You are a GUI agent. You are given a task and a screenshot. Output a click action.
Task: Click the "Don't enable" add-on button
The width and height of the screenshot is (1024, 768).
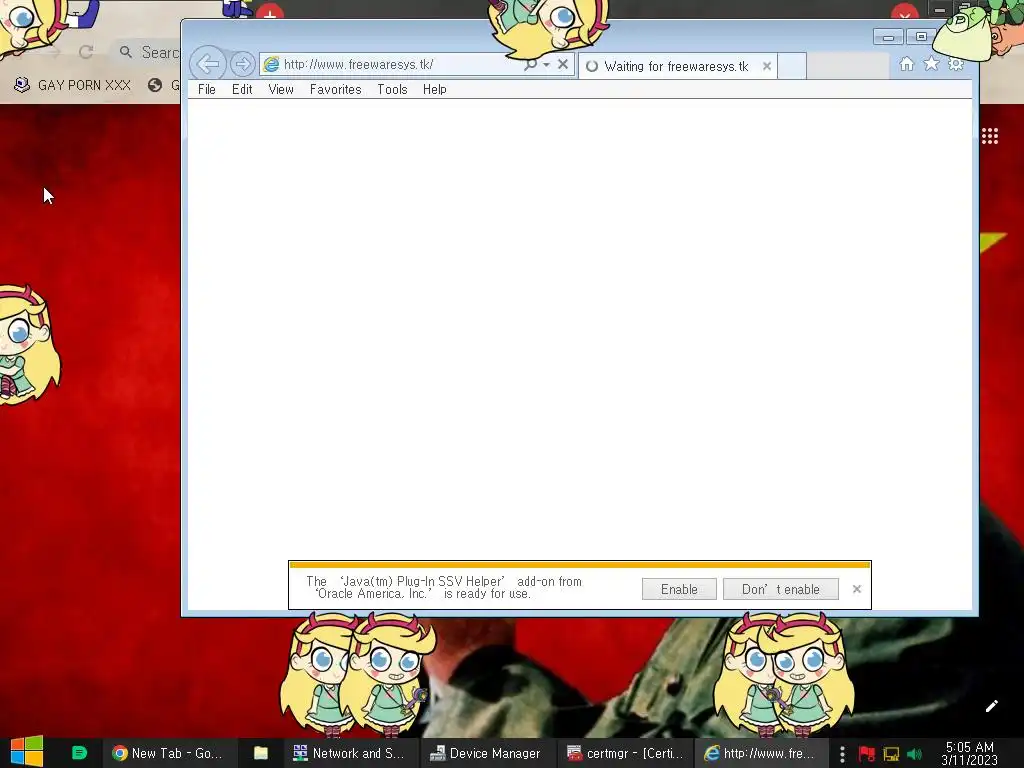tap(780, 589)
